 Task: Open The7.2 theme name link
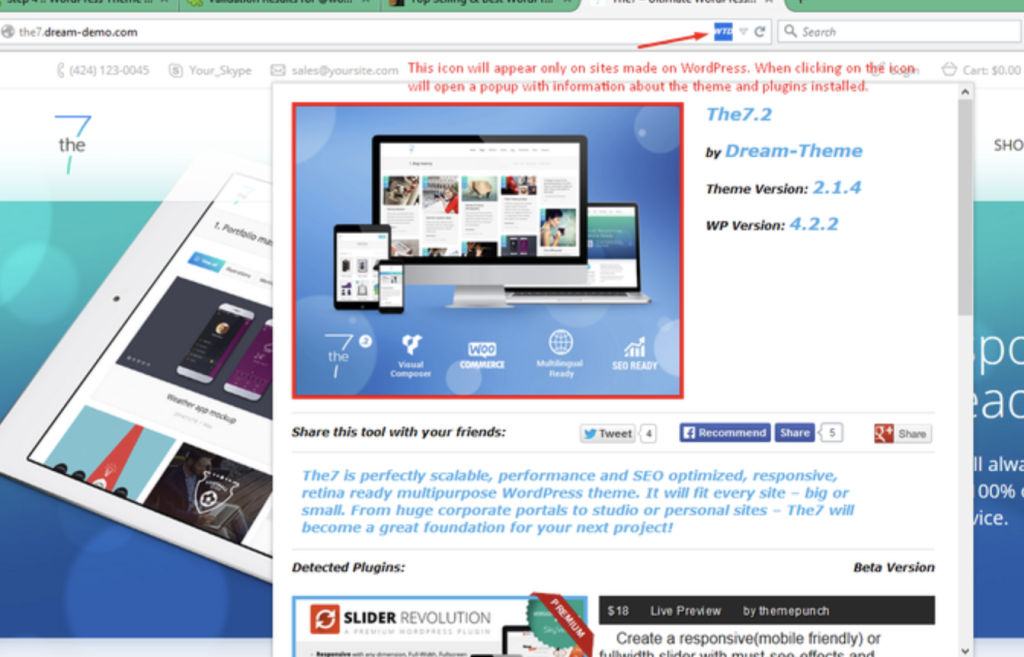[739, 114]
